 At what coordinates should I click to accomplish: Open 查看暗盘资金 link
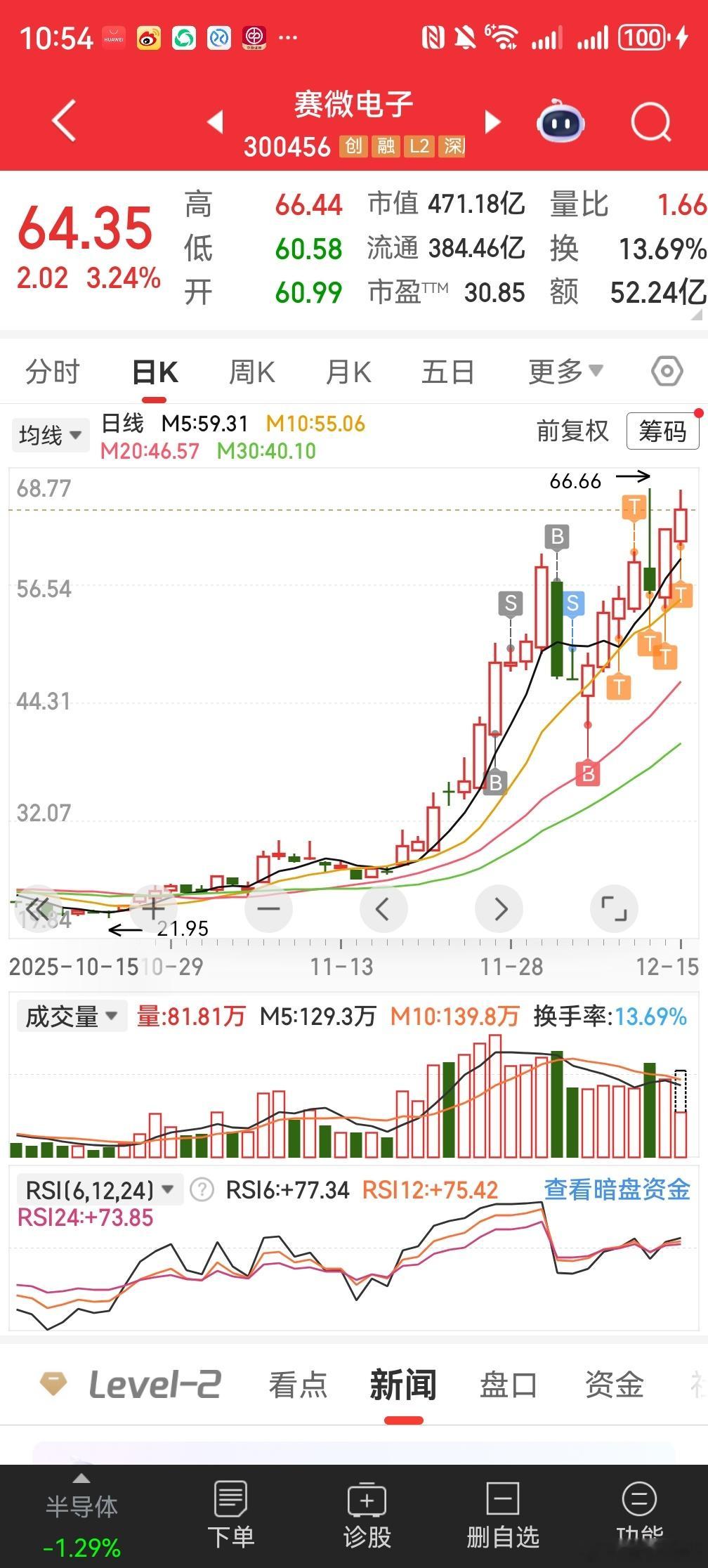(617, 1189)
